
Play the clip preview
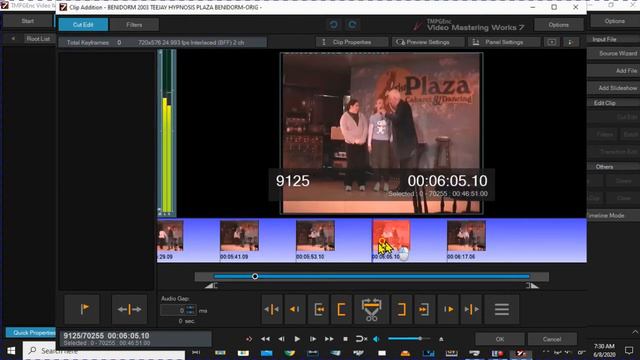297,339
